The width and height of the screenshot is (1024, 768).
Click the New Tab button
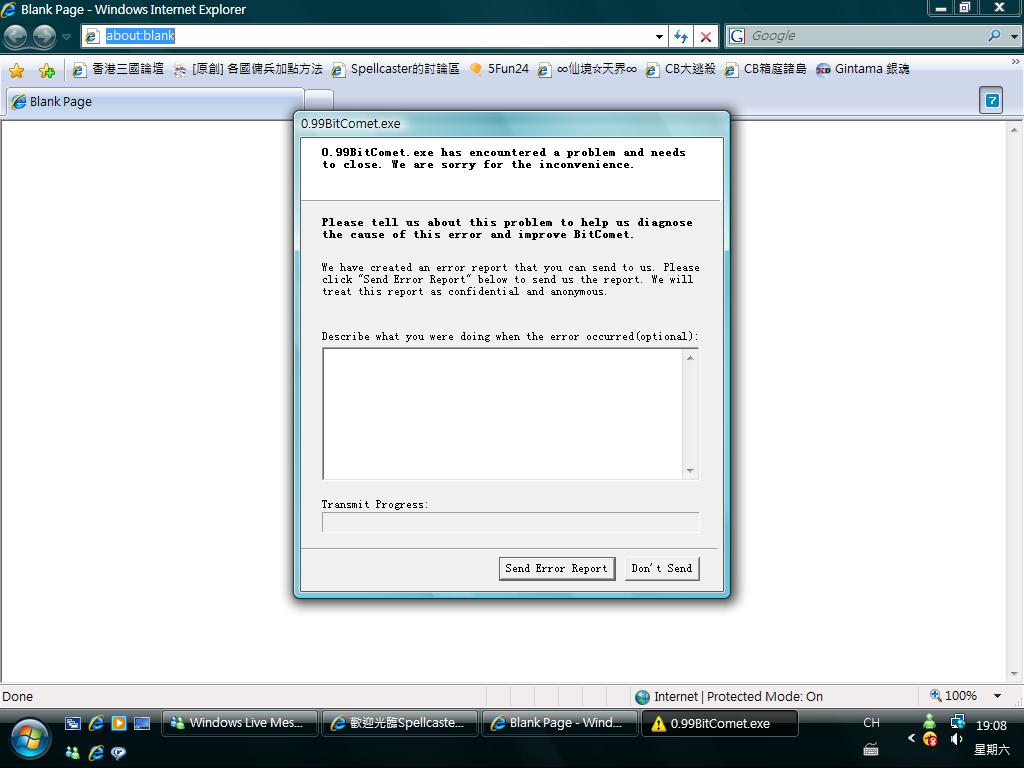tap(319, 100)
